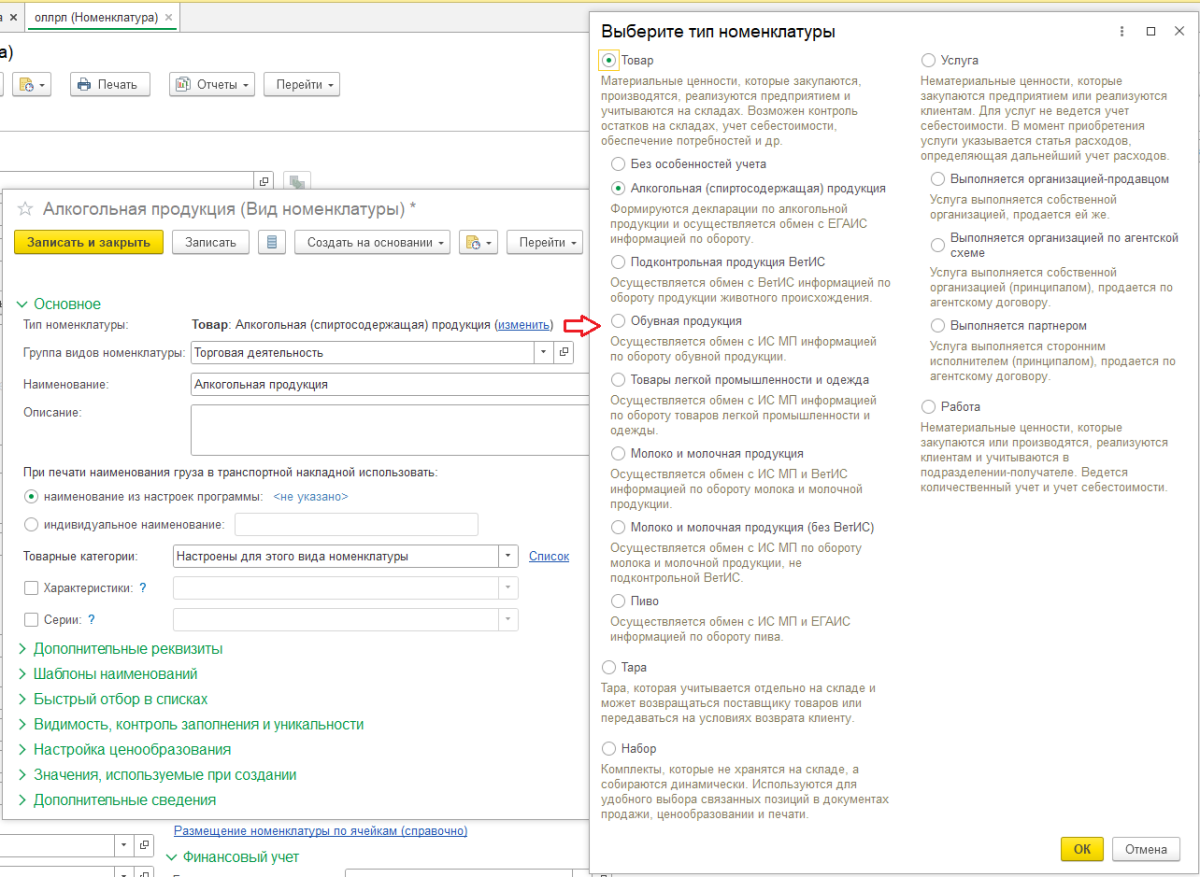Enable the Характеристики checkbox

tap(31, 588)
